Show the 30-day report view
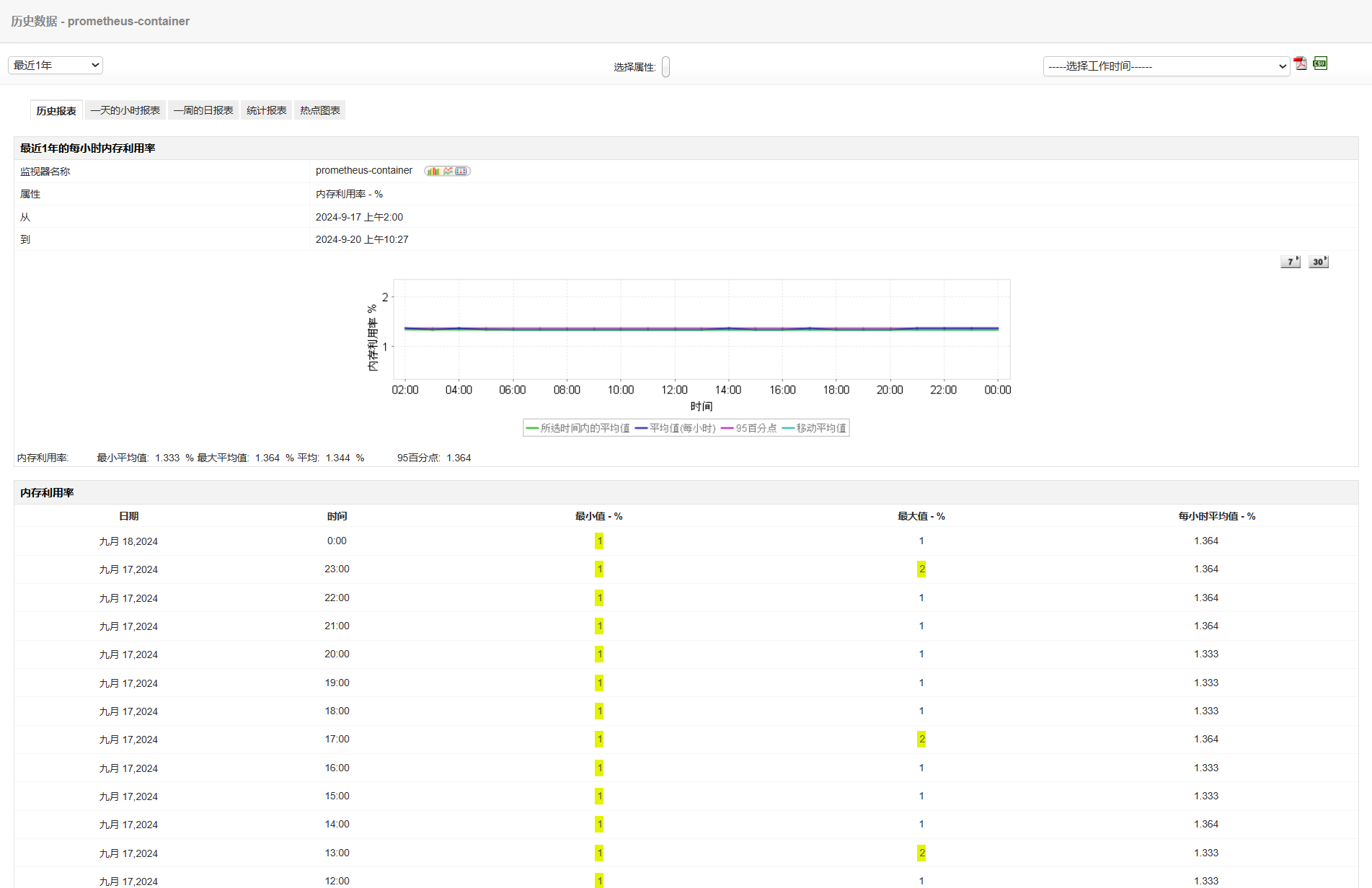Screen dimensions: 1372x888 1318,262
